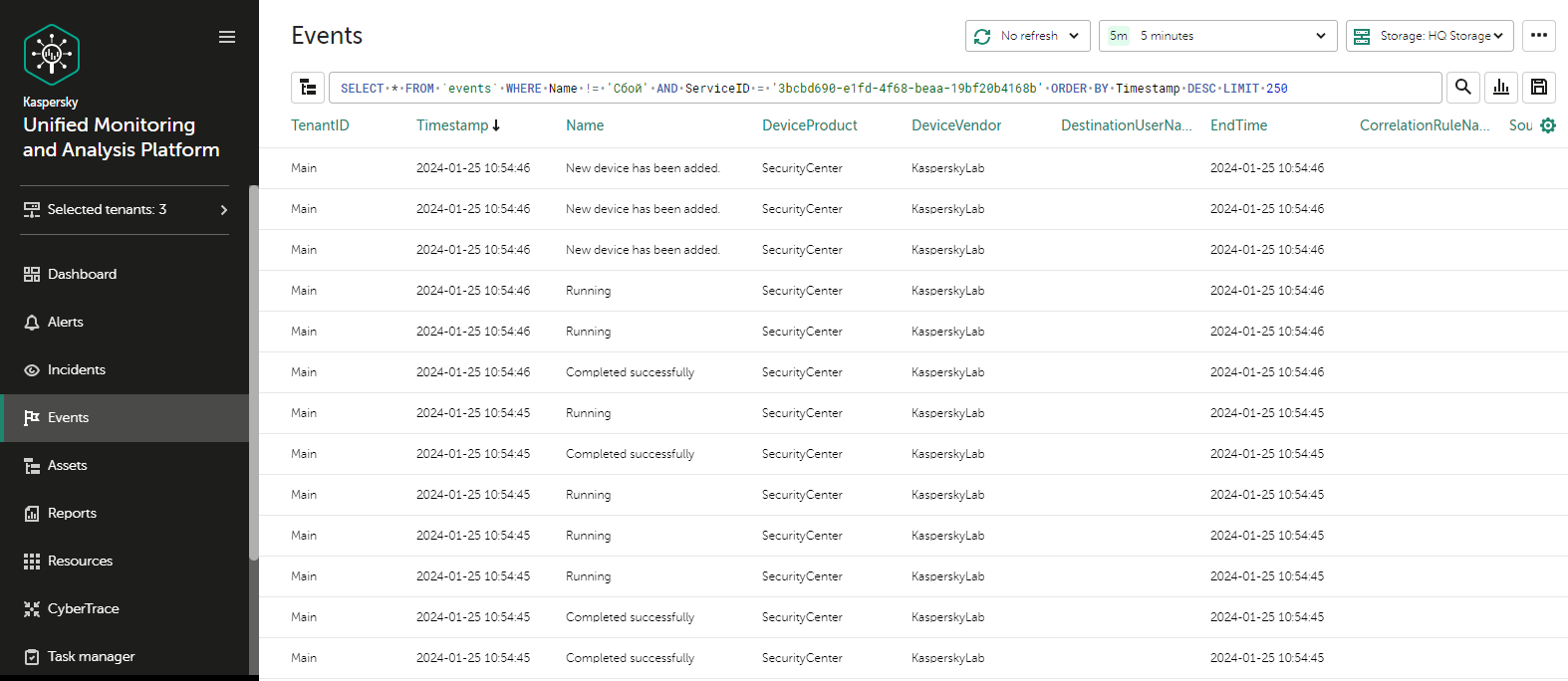The width and height of the screenshot is (1568, 681).
Task: Click the DeviceVendor column header
Action: click(955, 125)
